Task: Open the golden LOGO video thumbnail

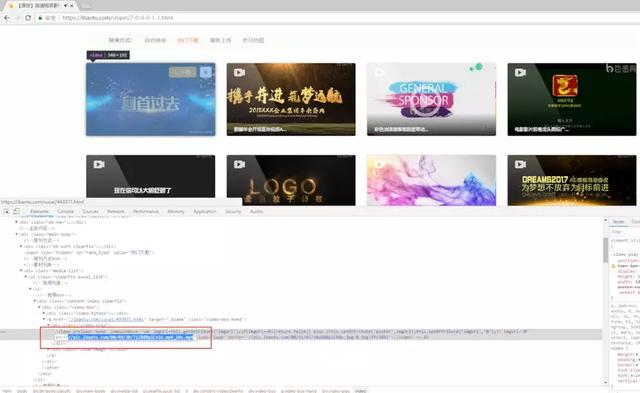Action: [291, 180]
